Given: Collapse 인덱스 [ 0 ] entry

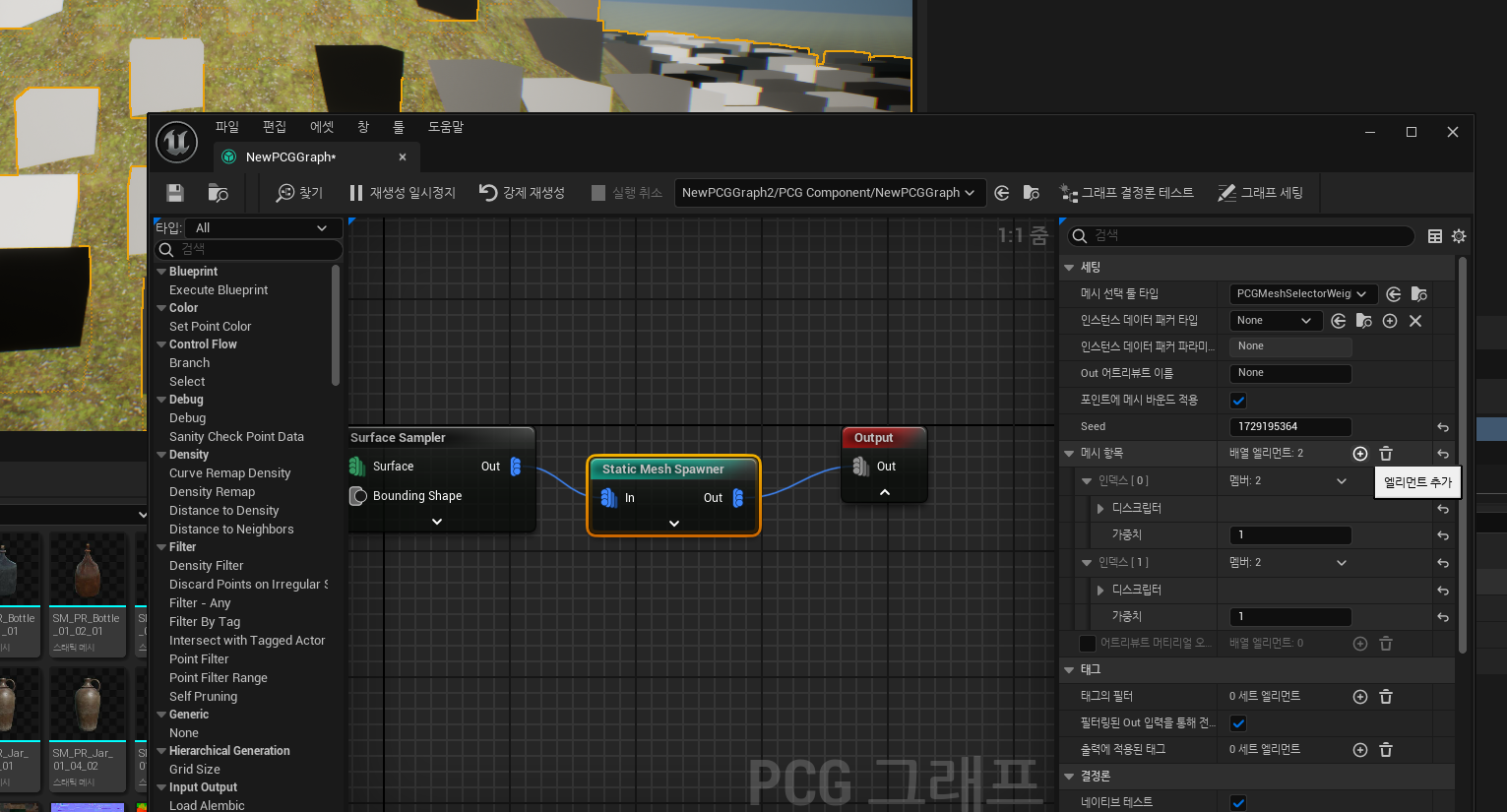Looking at the screenshot, I should [1087, 481].
